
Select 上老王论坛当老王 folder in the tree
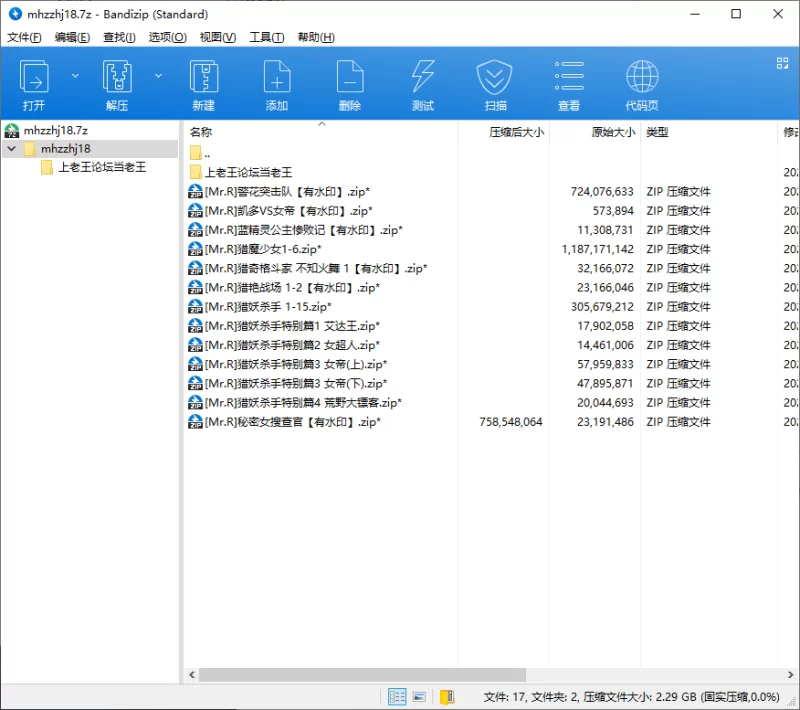tap(102, 167)
